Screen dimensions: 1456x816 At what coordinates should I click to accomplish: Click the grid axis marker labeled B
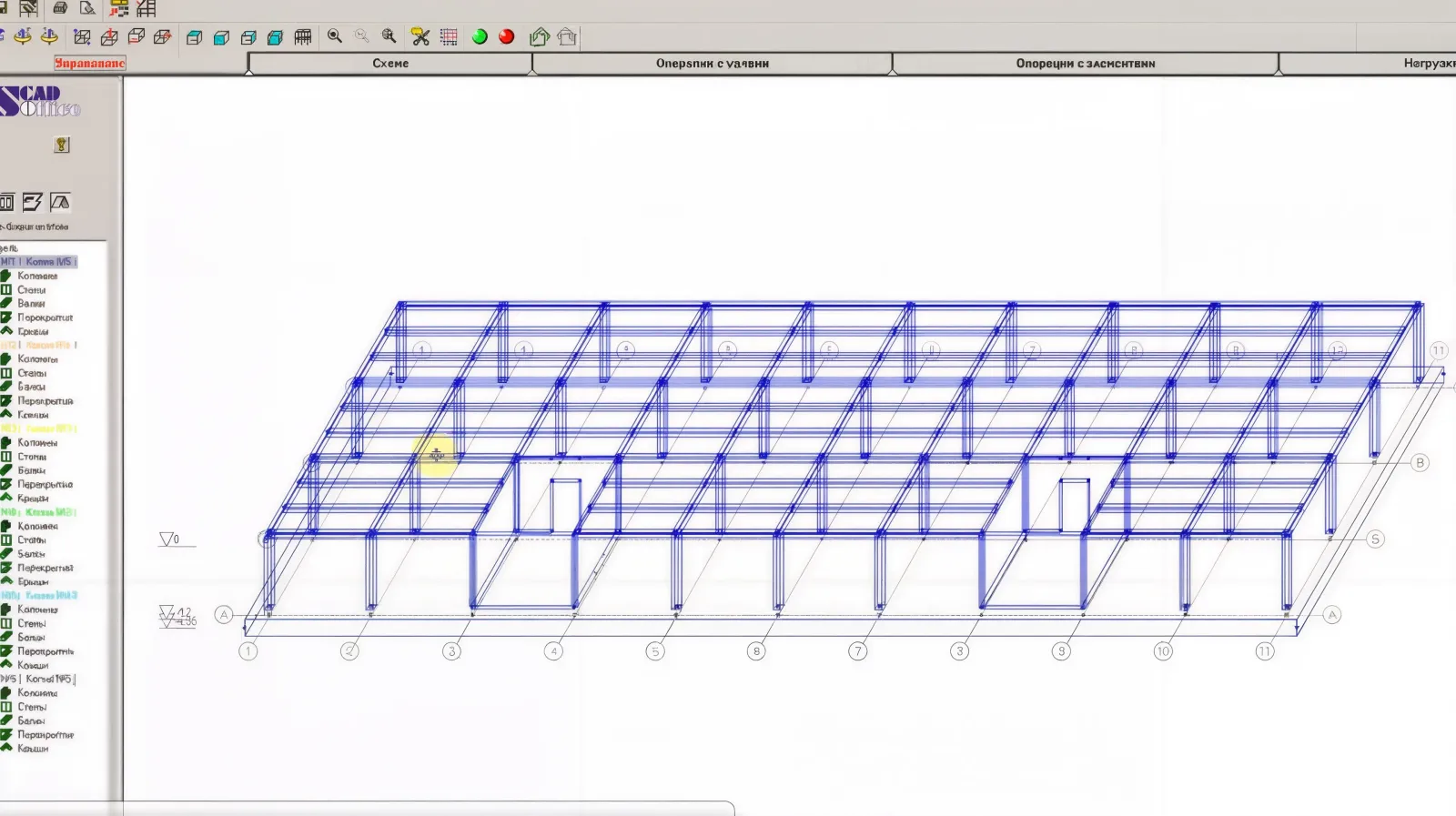click(x=1419, y=463)
